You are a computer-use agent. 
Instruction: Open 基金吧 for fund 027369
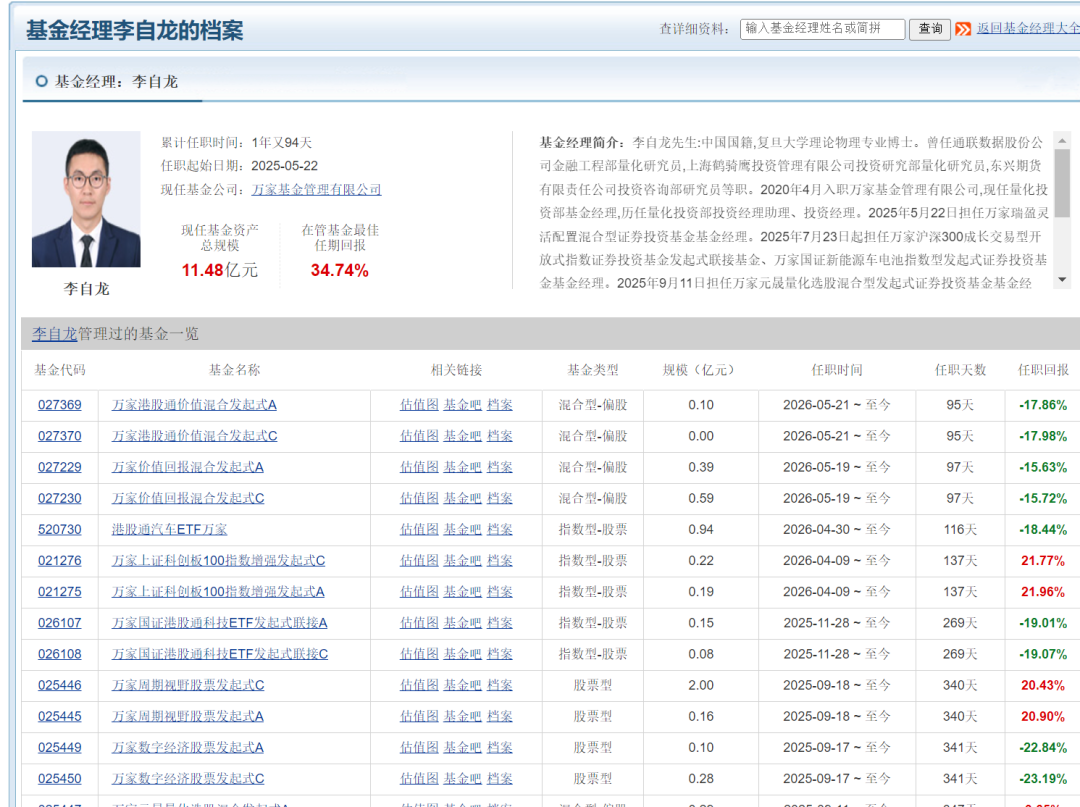[x=462, y=405]
